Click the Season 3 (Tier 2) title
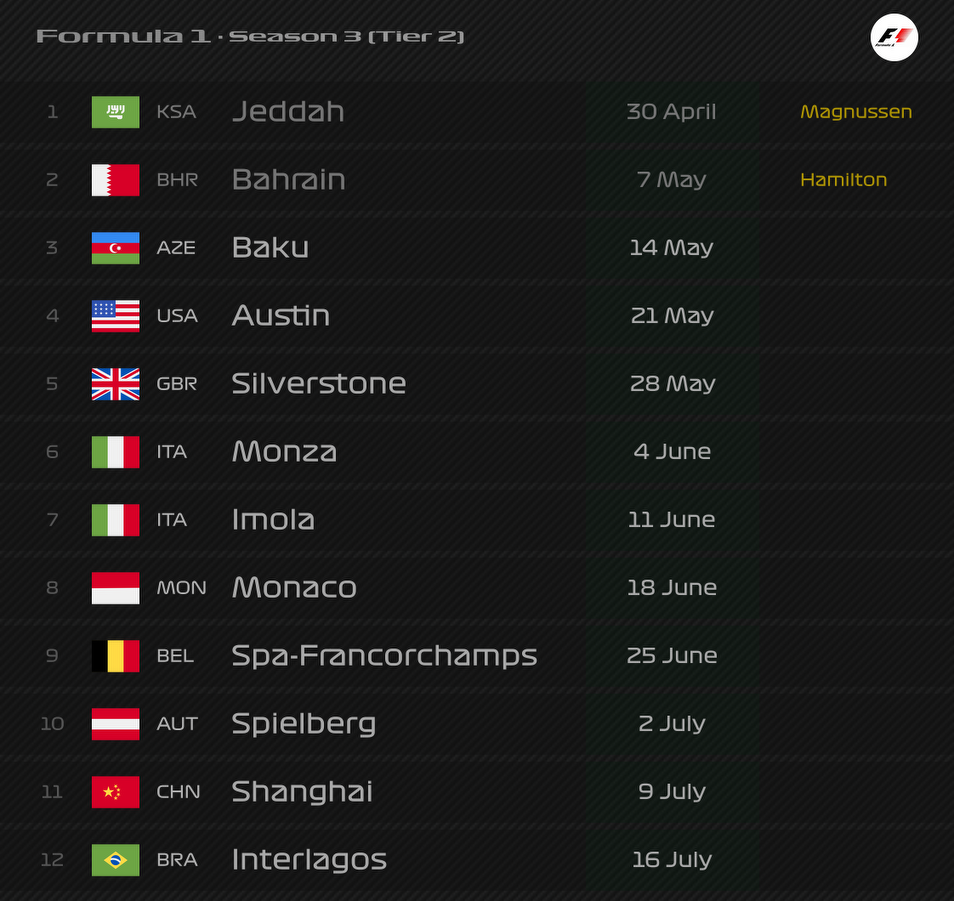Screen dimensions: 954x901 click(x=346, y=37)
